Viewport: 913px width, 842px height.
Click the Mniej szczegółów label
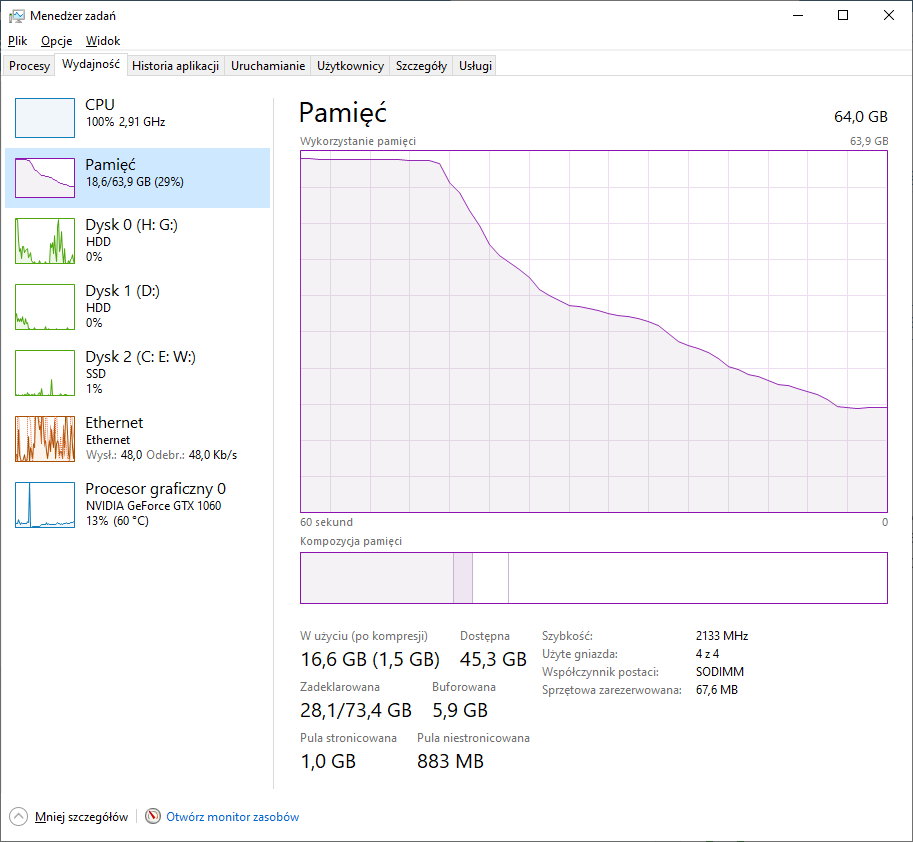click(x=82, y=817)
